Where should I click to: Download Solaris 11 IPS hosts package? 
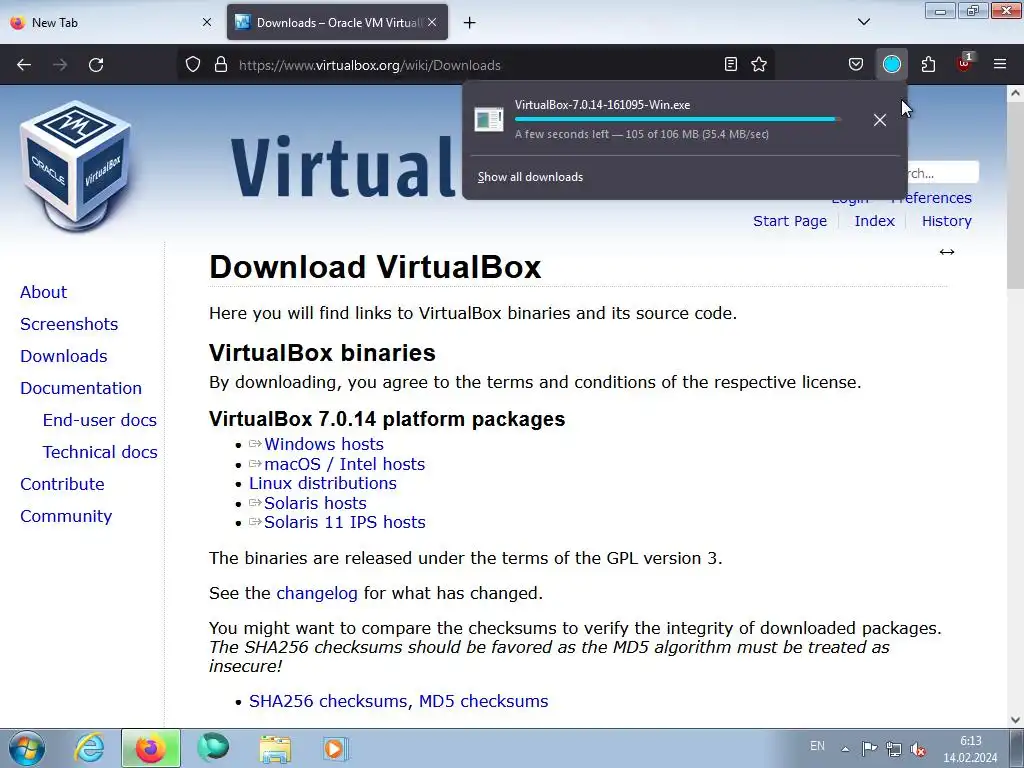click(x=344, y=522)
